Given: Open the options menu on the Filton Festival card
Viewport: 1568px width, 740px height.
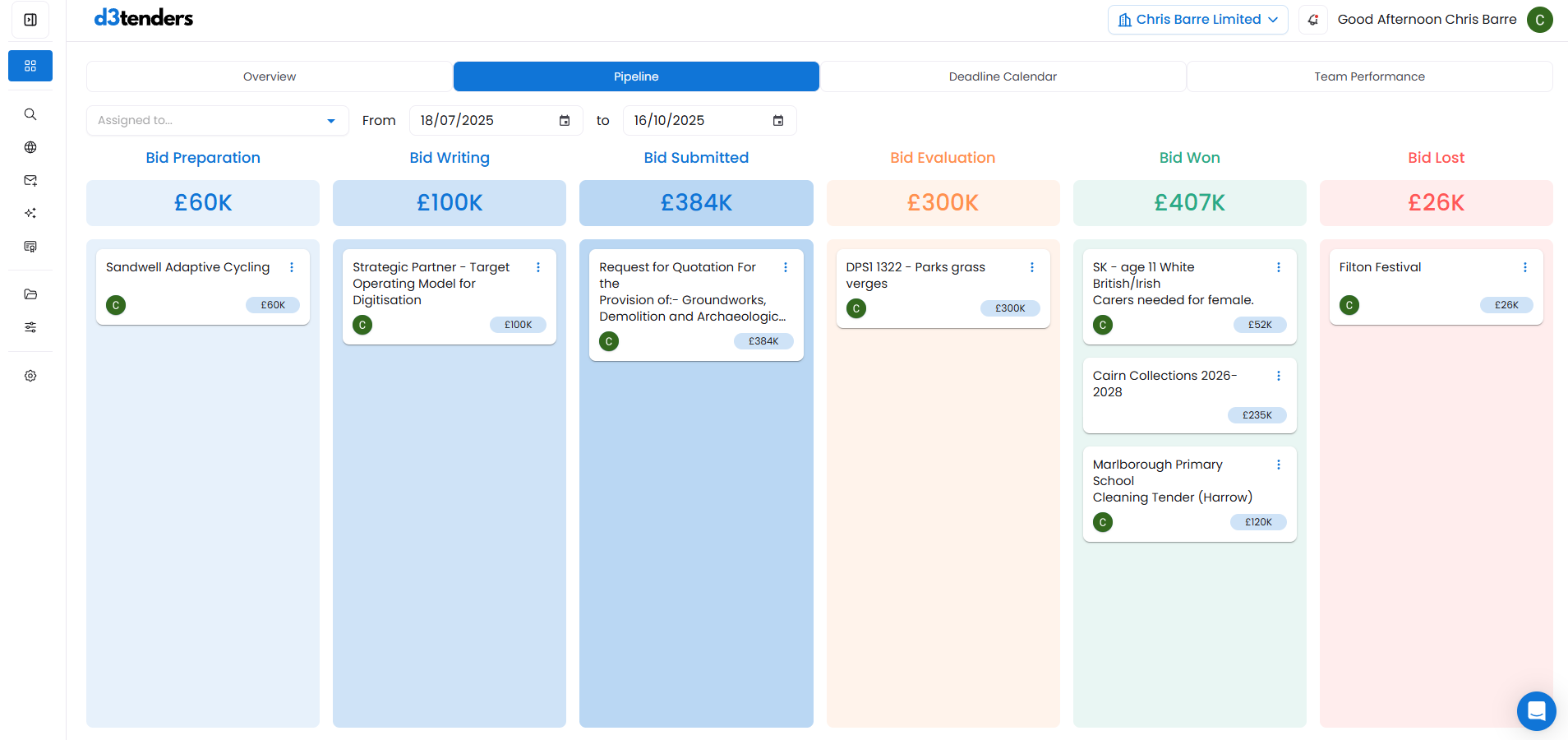Looking at the screenshot, I should pyautogui.click(x=1525, y=267).
